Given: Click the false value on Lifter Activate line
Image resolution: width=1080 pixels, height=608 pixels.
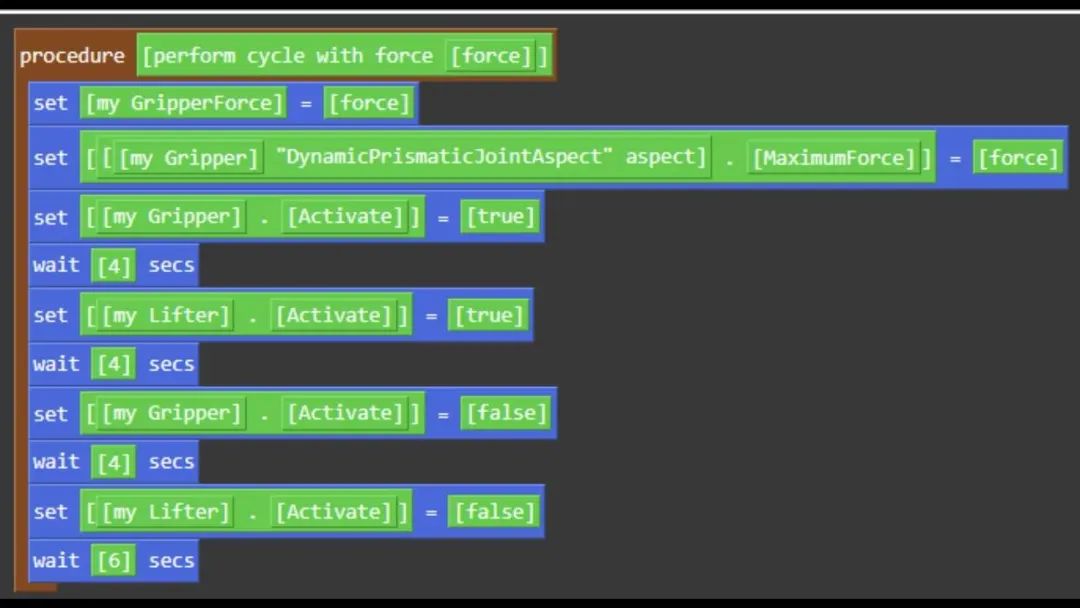Looking at the screenshot, I should click(x=494, y=511).
